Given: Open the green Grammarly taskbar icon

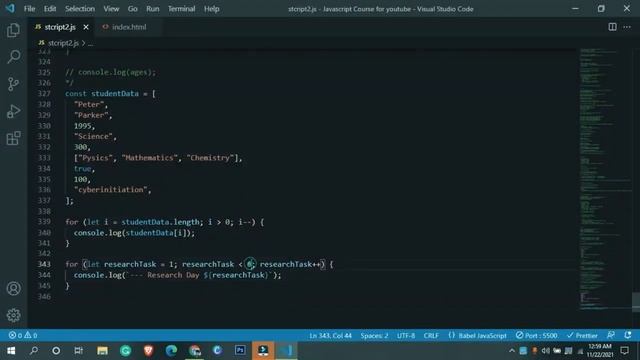Looking at the screenshot, I should point(125,351).
